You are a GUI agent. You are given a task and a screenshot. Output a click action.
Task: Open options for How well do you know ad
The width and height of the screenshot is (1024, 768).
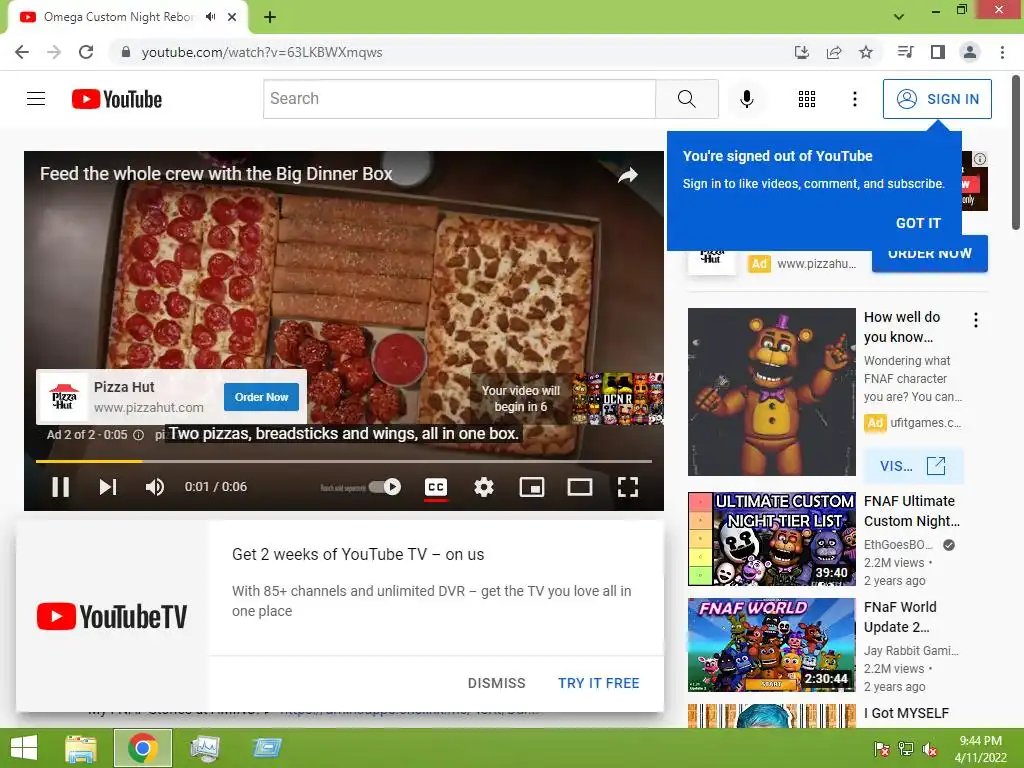[x=976, y=320]
